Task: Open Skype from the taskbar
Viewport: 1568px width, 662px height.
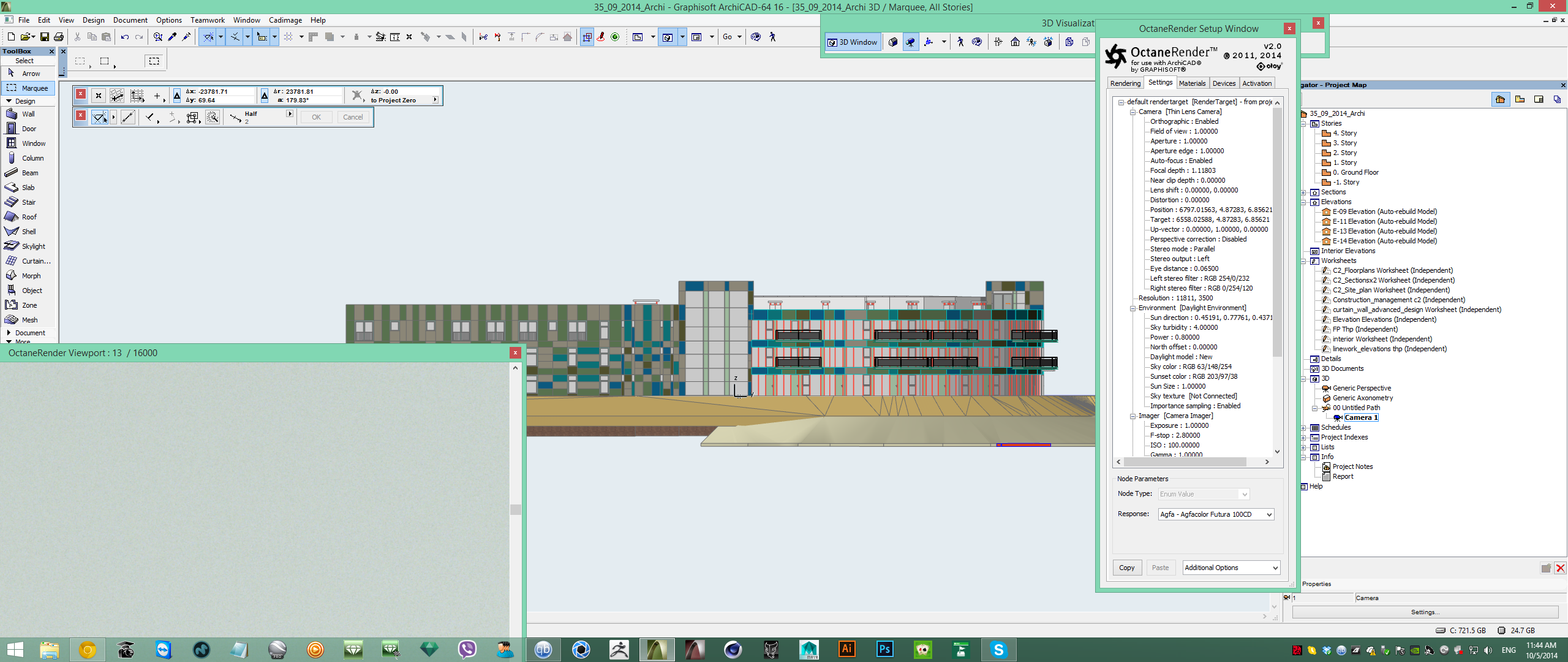Action: 998,649
